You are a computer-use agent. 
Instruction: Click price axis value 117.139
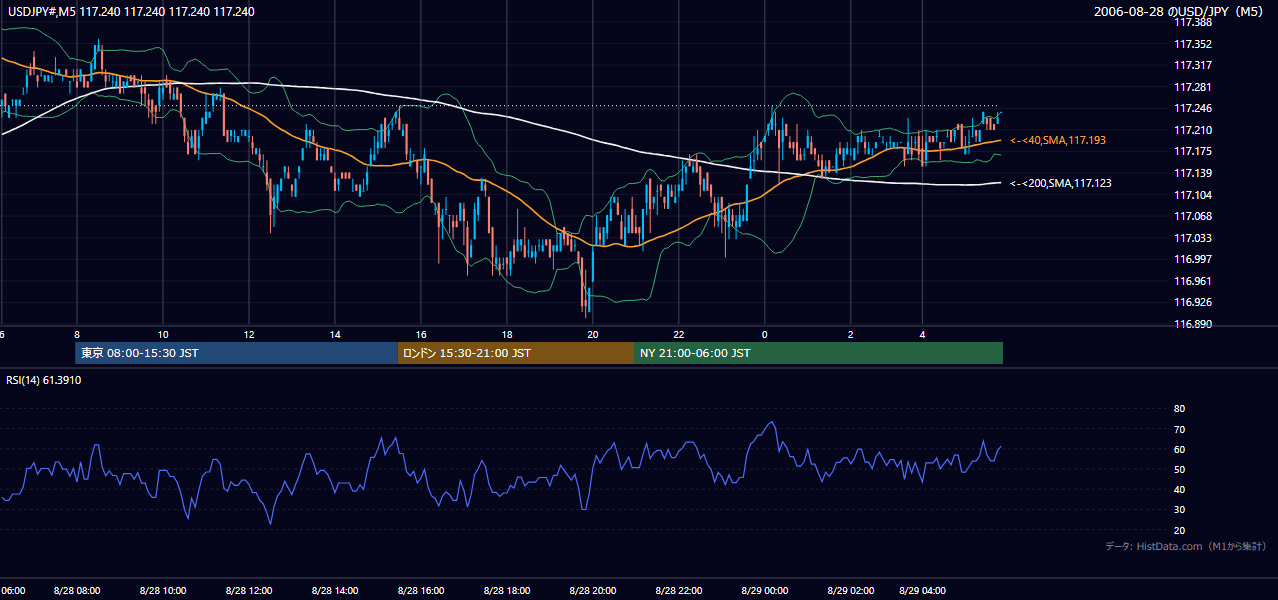(1192, 173)
